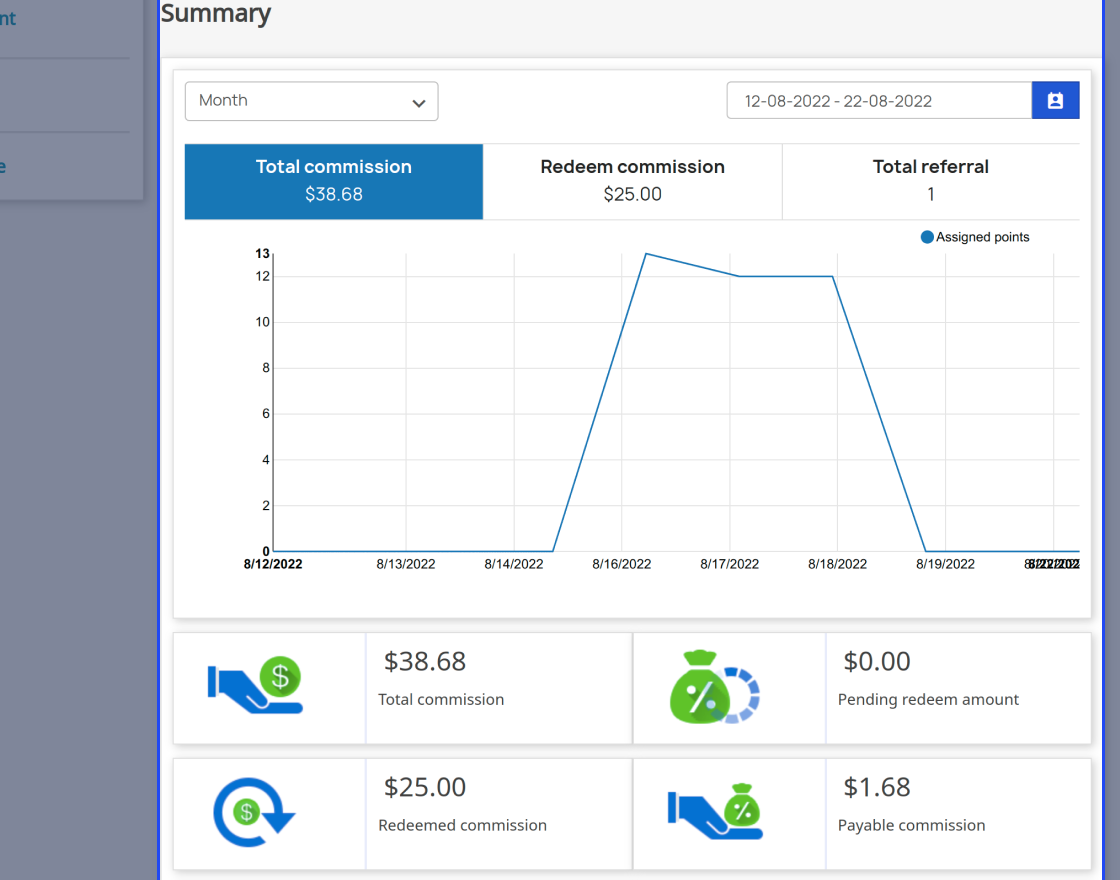This screenshot has width=1120, height=880.
Task: Click the 8/17/2022 axis label
Action: coord(729,564)
